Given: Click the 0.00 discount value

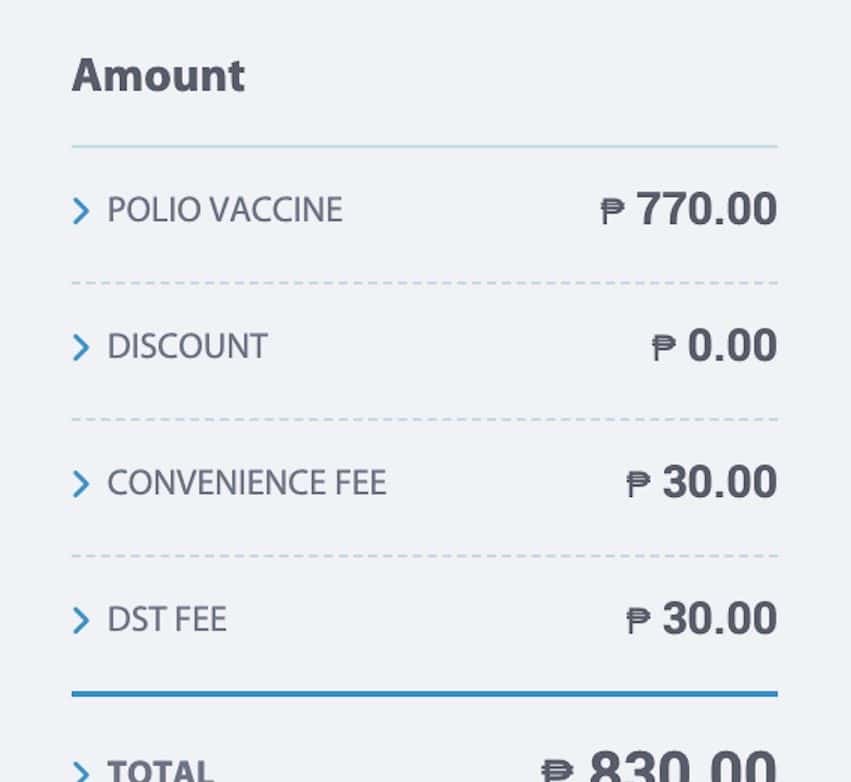Looking at the screenshot, I should click(732, 345).
